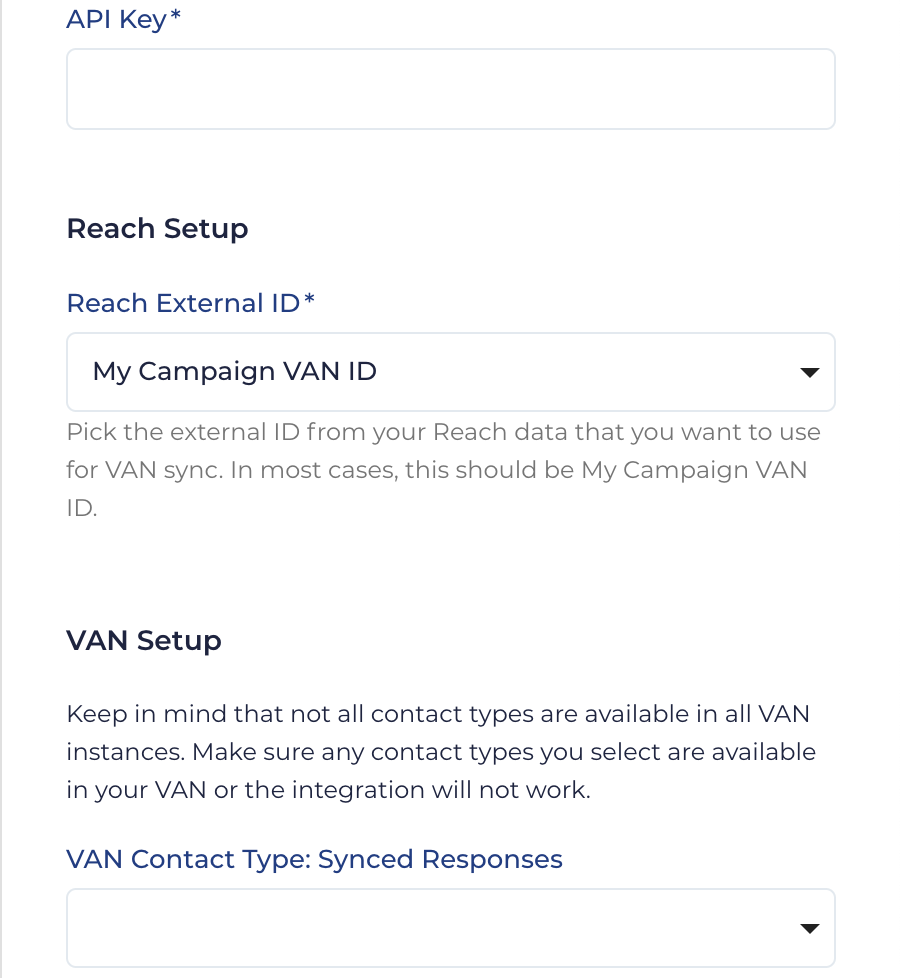The width and height of the screenshot is (900, 978).
Task: Click the API Key input field
Action: tap(450, 89)
